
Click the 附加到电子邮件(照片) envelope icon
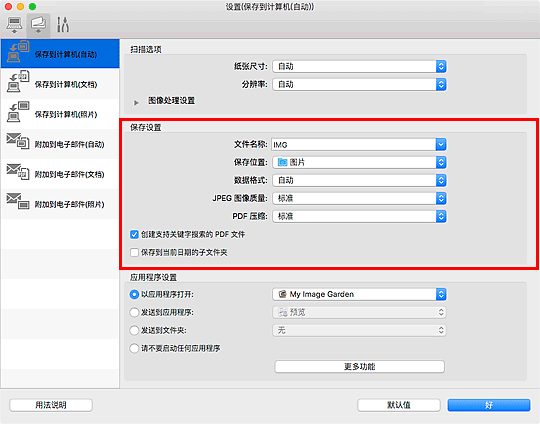tap(18, 201)
